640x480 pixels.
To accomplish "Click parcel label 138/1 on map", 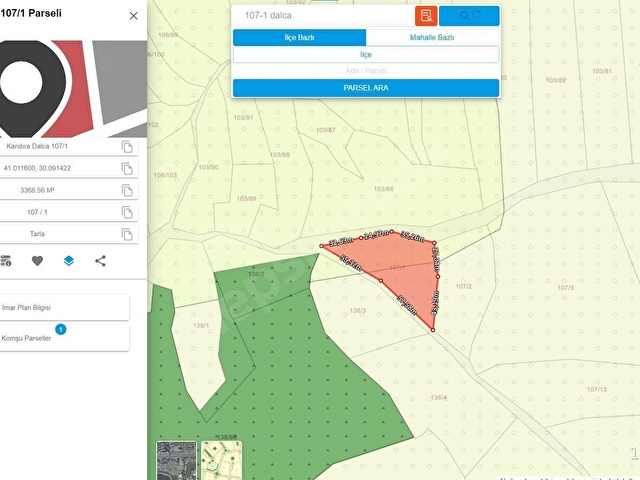I will coord(201,326).
